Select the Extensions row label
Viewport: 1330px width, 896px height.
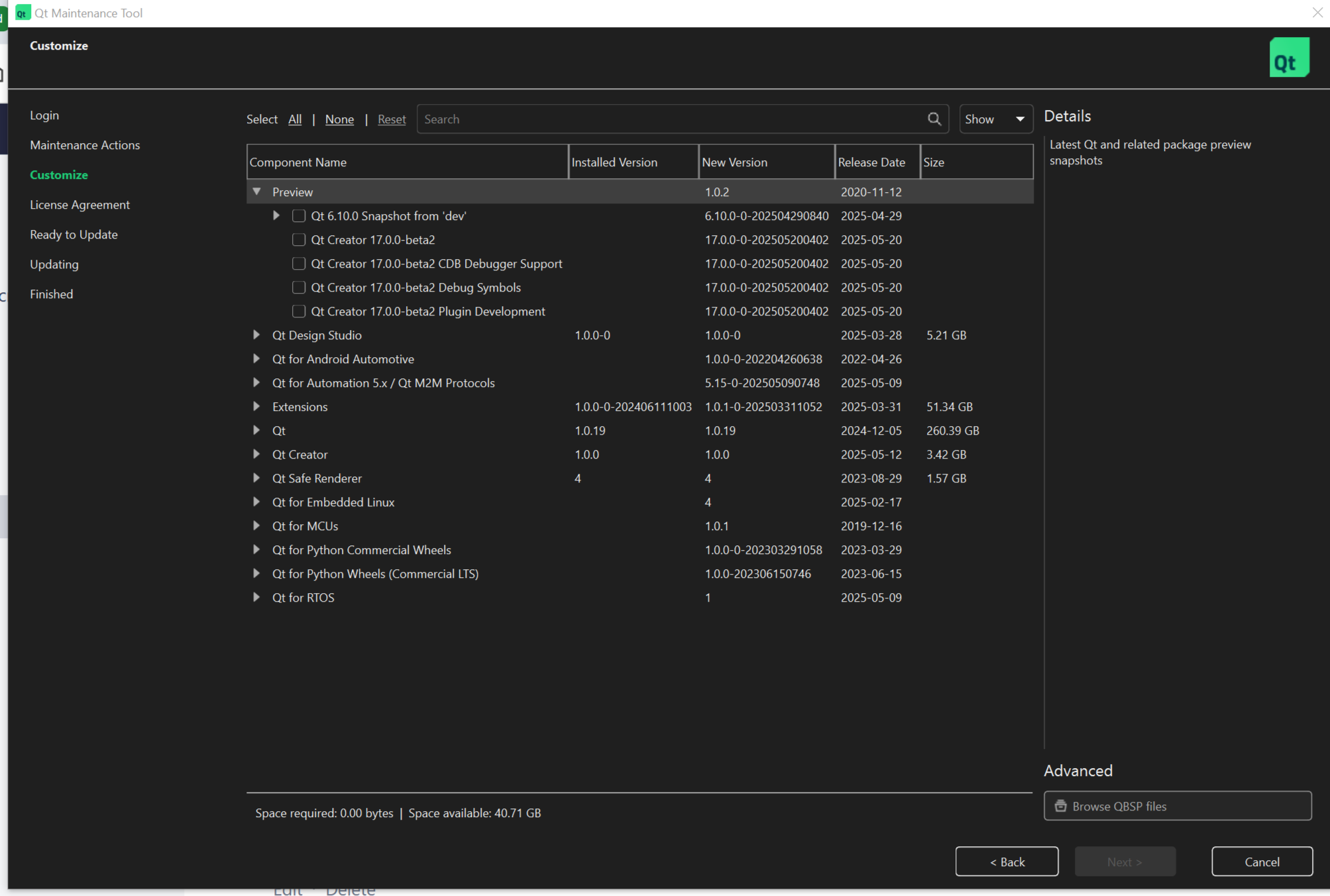(x=300, y=407)
